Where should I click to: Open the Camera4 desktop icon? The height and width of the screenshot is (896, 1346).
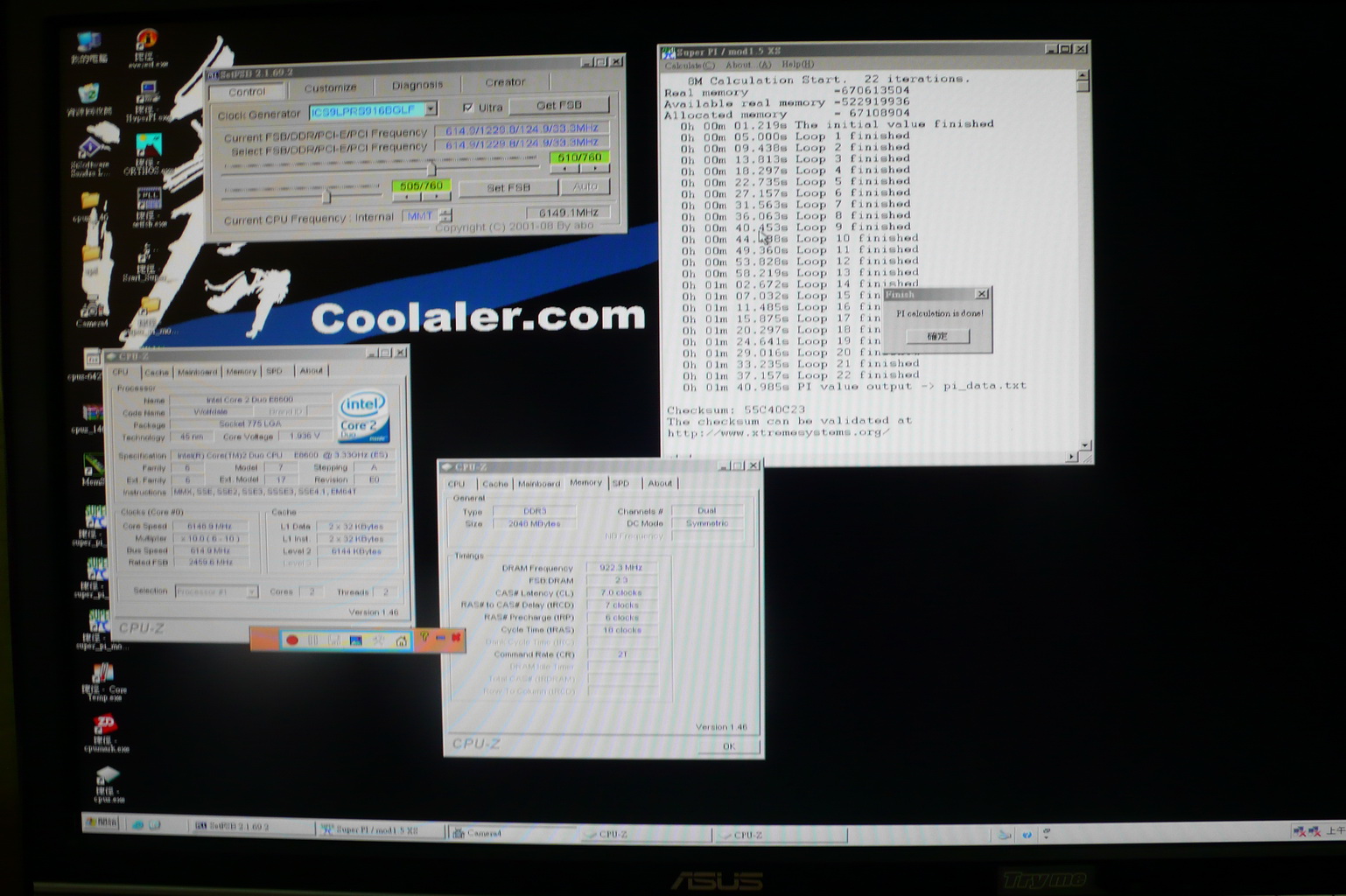[91, 313]
